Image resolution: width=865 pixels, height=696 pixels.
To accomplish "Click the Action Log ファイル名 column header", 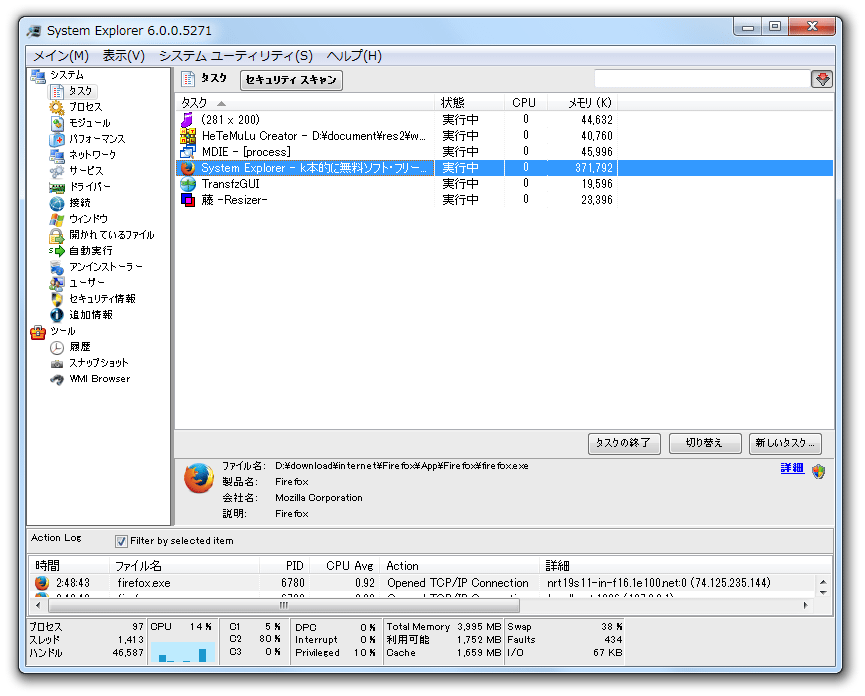I will point(185,566).
